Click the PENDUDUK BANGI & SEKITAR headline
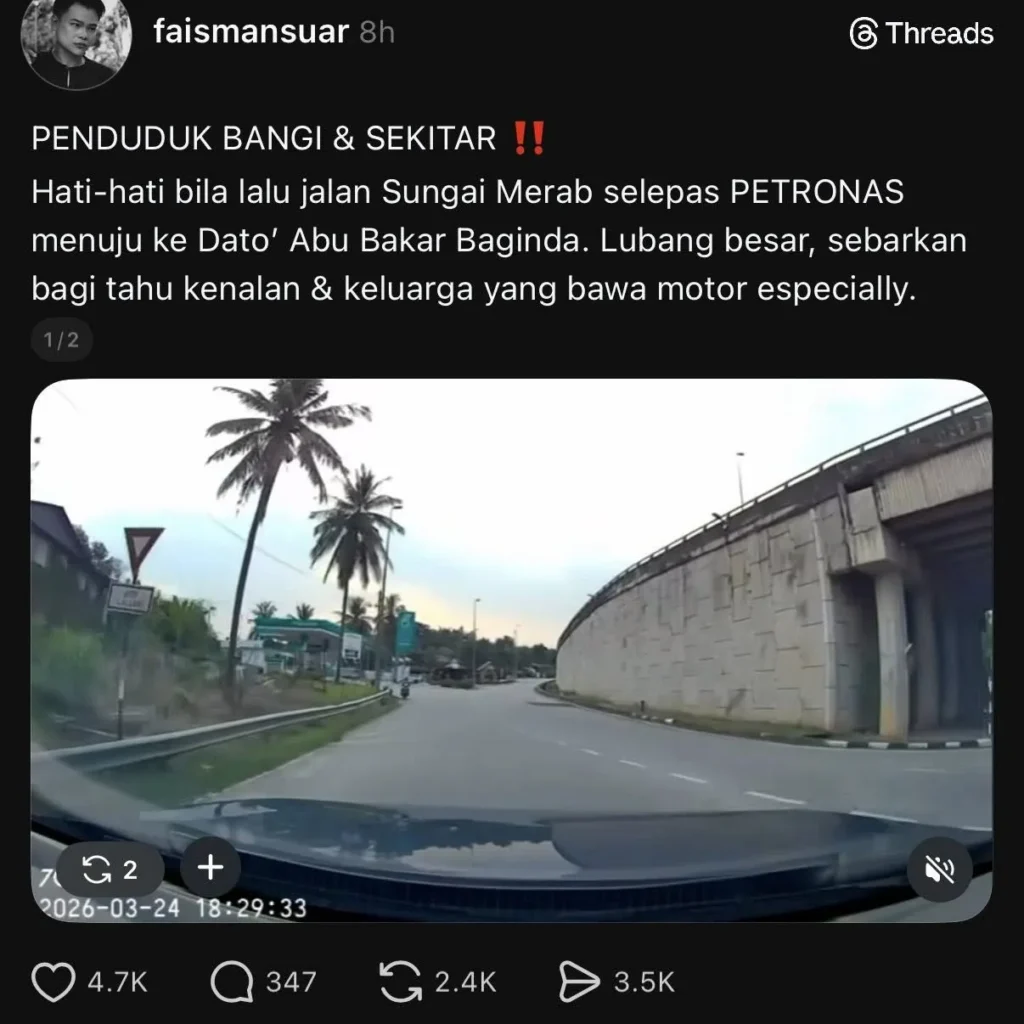This screenshot has height=1024, width=1024. pos(264,138)
